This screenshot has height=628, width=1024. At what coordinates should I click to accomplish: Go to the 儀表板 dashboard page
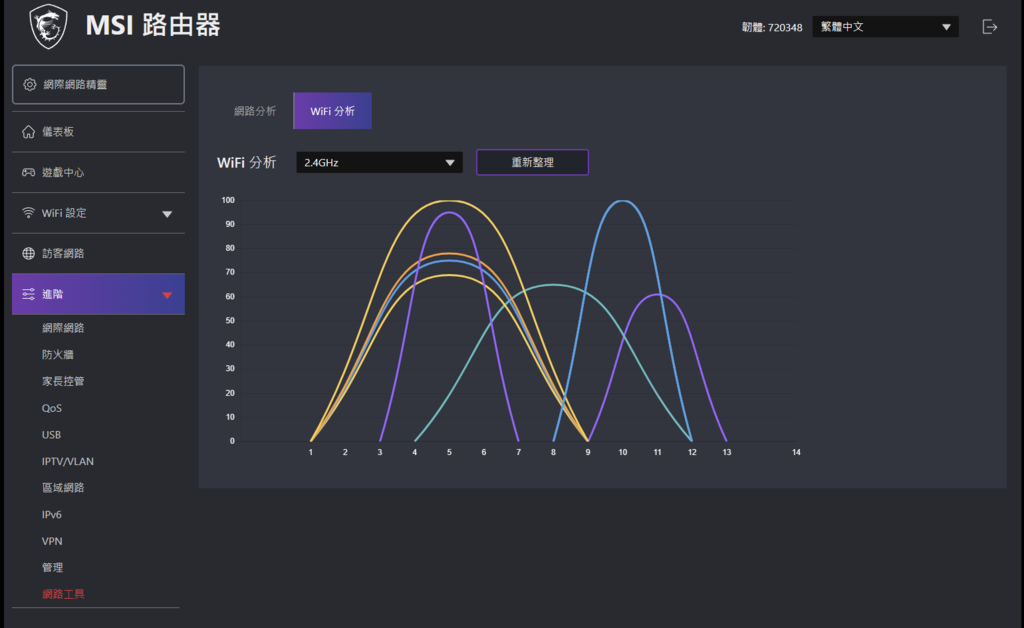click(x=98, y=132)
